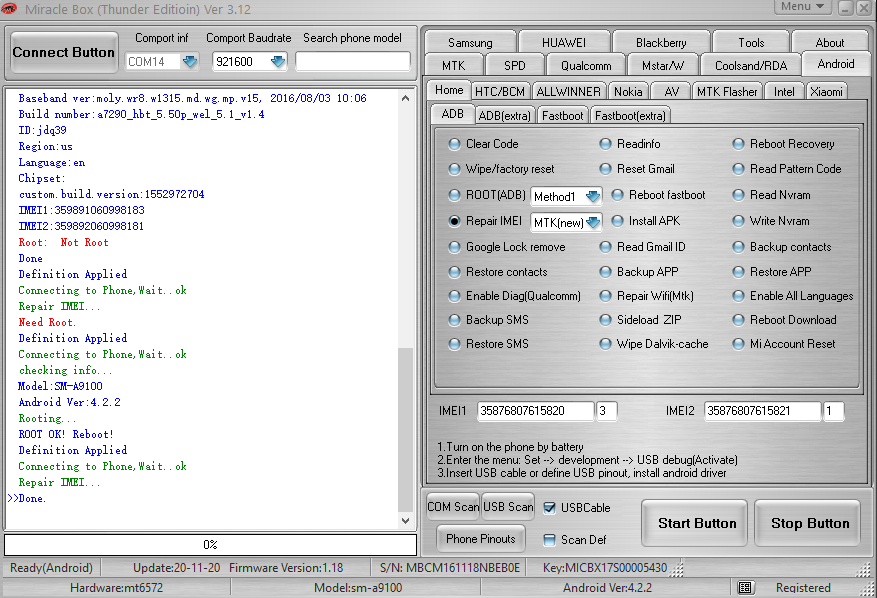The height and width of the screenshot is (598, 877).
Task: Click the 'Hardware:mt6572' status entry
Action: point(116,587)
